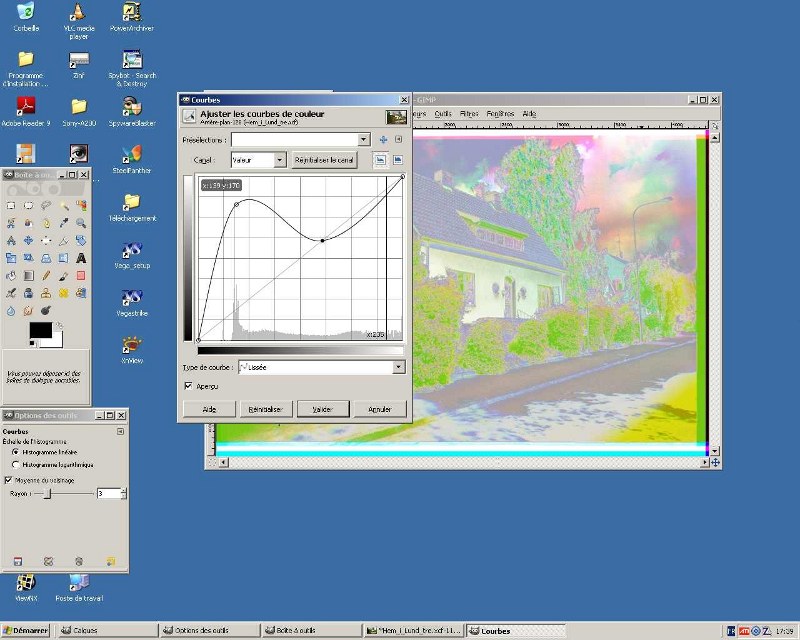Screen dimensions: 800x640
Task: Select the Rectangle Select tool in toolbox
Action: coord(11,206)
